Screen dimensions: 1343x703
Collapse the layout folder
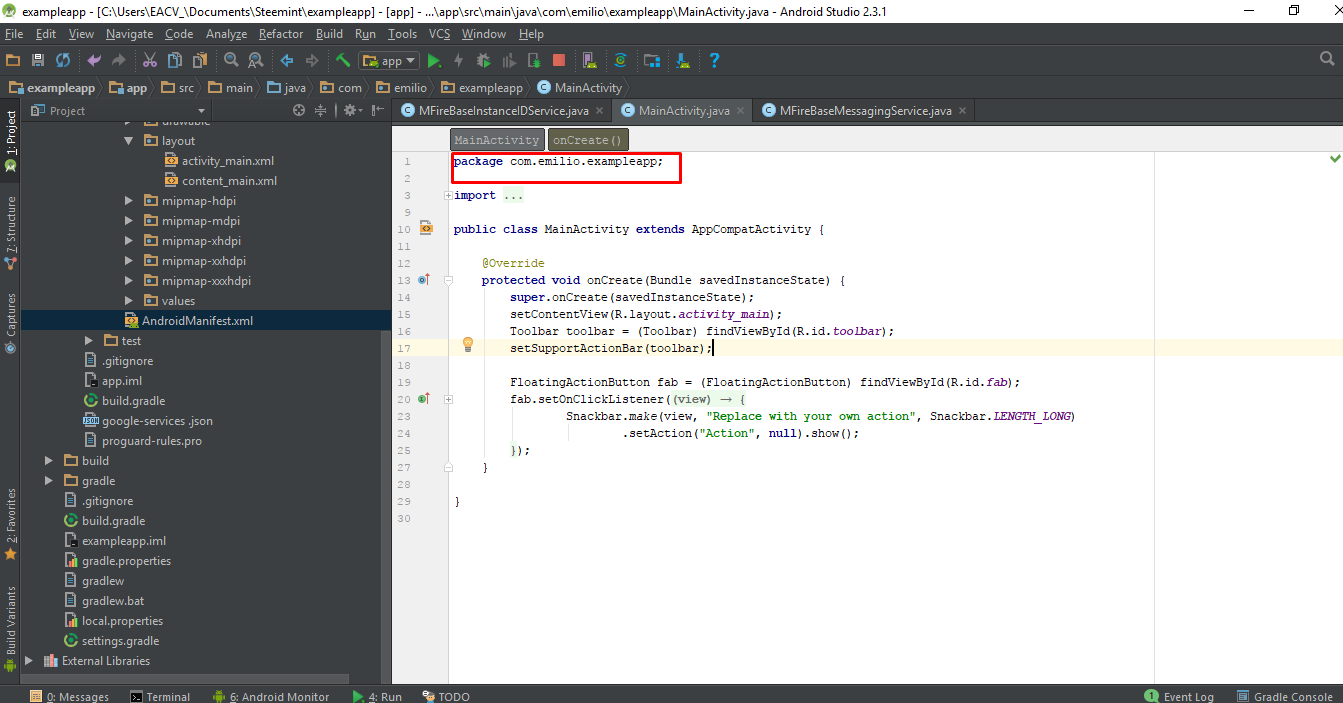pyautogui.click(x=129, y=141)
